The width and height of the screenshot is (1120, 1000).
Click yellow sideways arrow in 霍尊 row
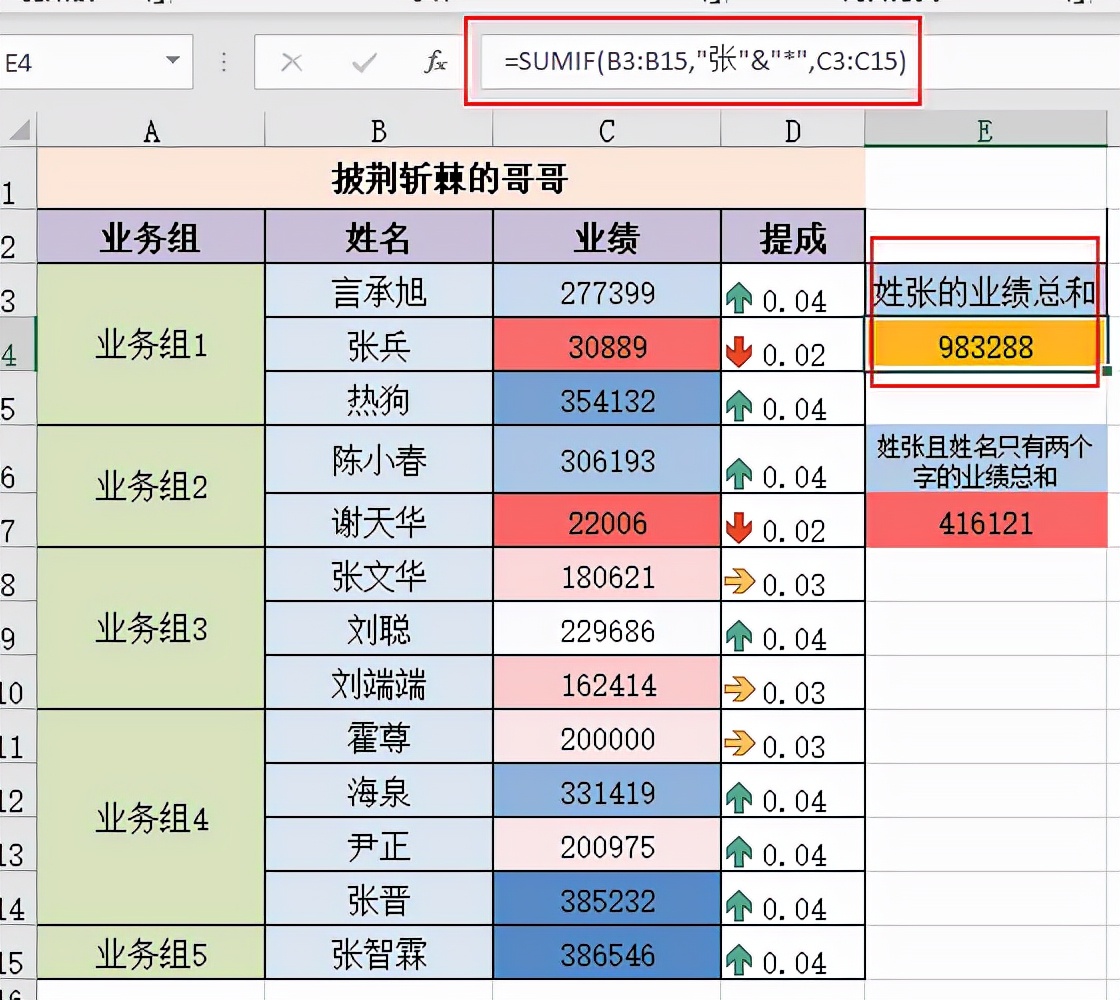739,744
